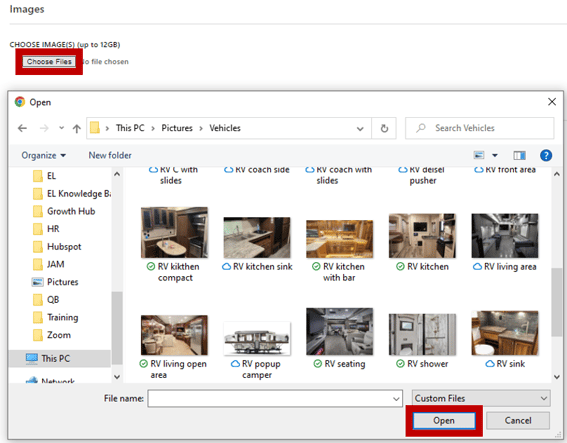The height and width of the screenshot is (443, 567).
Task: Click the Choose Files button
Action: pos(49,61)
